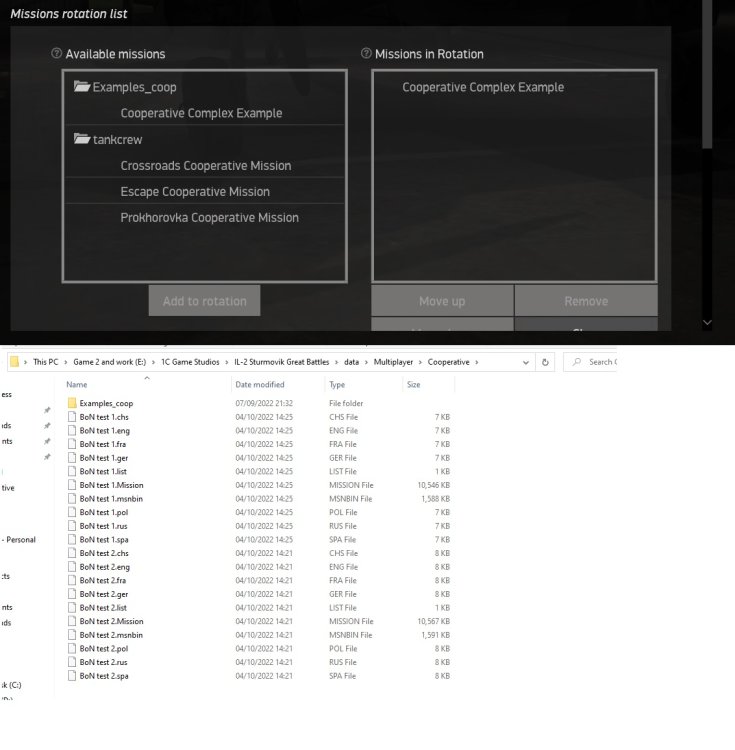Image resolution: width=735 pixels, height=750 pixels.
Task: Open the address bar history dropdown
Action: [x=525, y=362]
